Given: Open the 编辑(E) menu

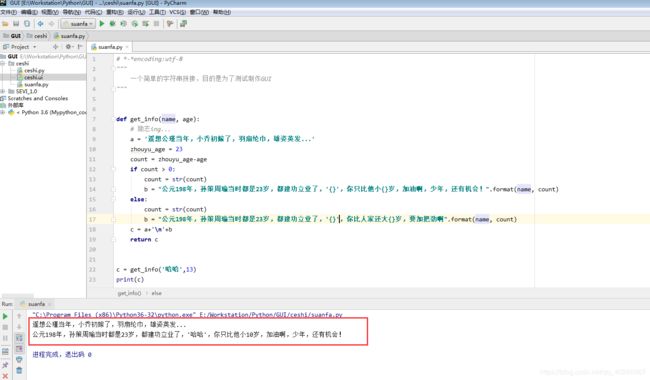Looking at the screenshot, I should coord(29,12).
